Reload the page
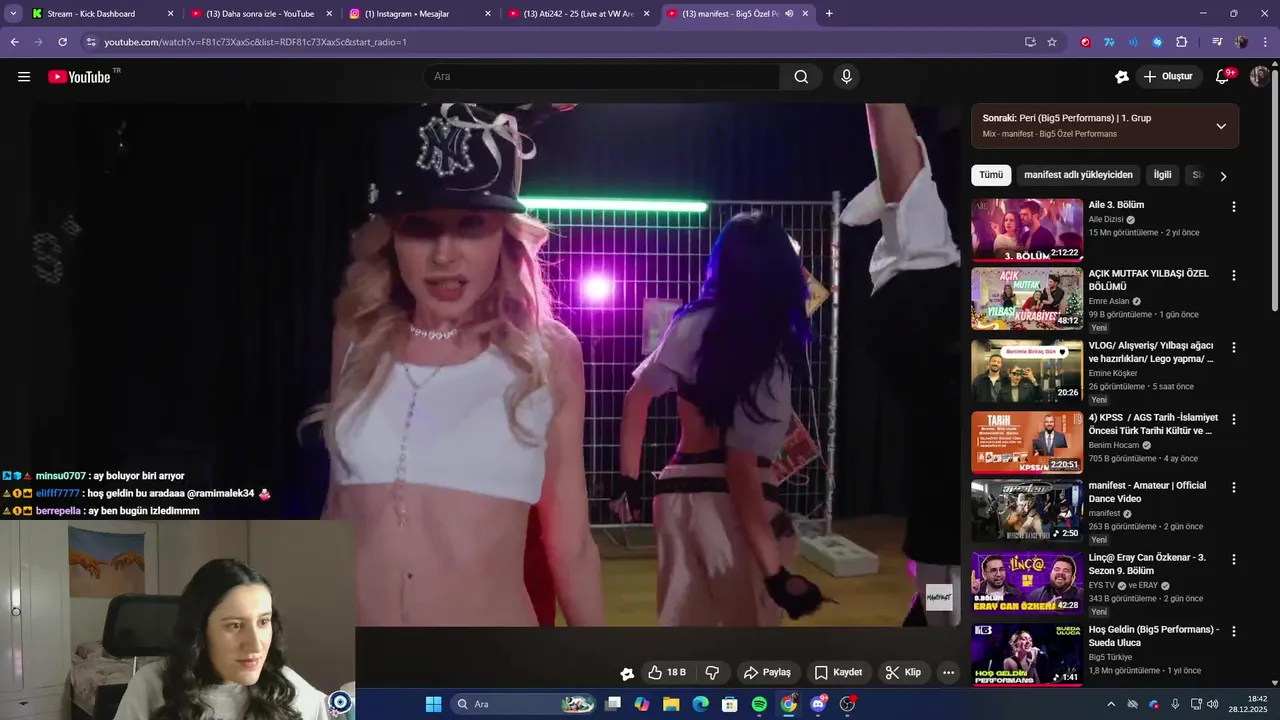The image size is (1280, 720). click(x=62, y=42)
